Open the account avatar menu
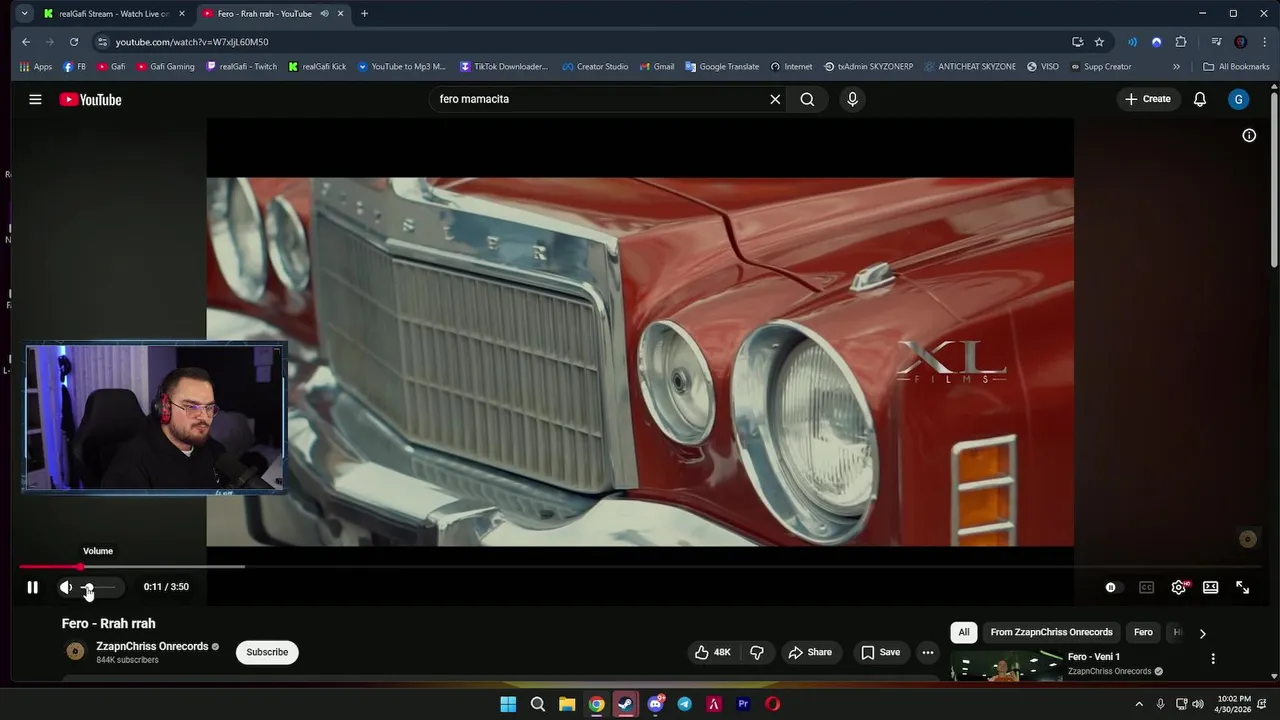The width and height of the screenshot is (1280, 720). pos(1239,99)
